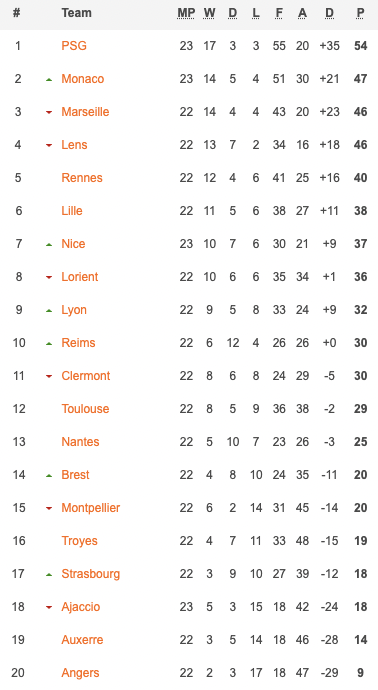Click the red down arrow beside Marseille
Viewport: 378px width, 690px height.
[x=49, y=113]
